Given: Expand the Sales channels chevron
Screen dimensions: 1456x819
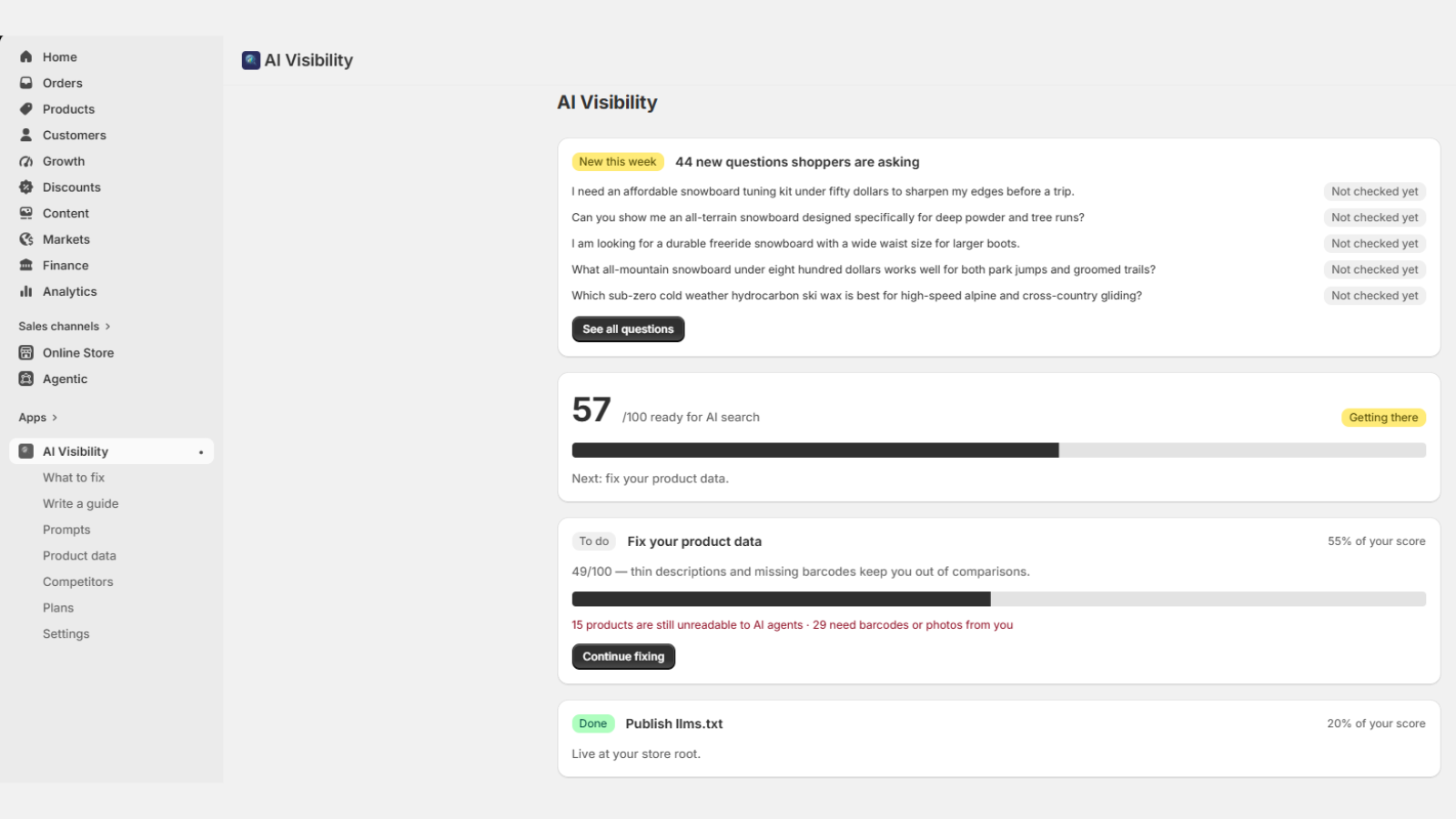Looking at the screenshot, I should (107, 327).
